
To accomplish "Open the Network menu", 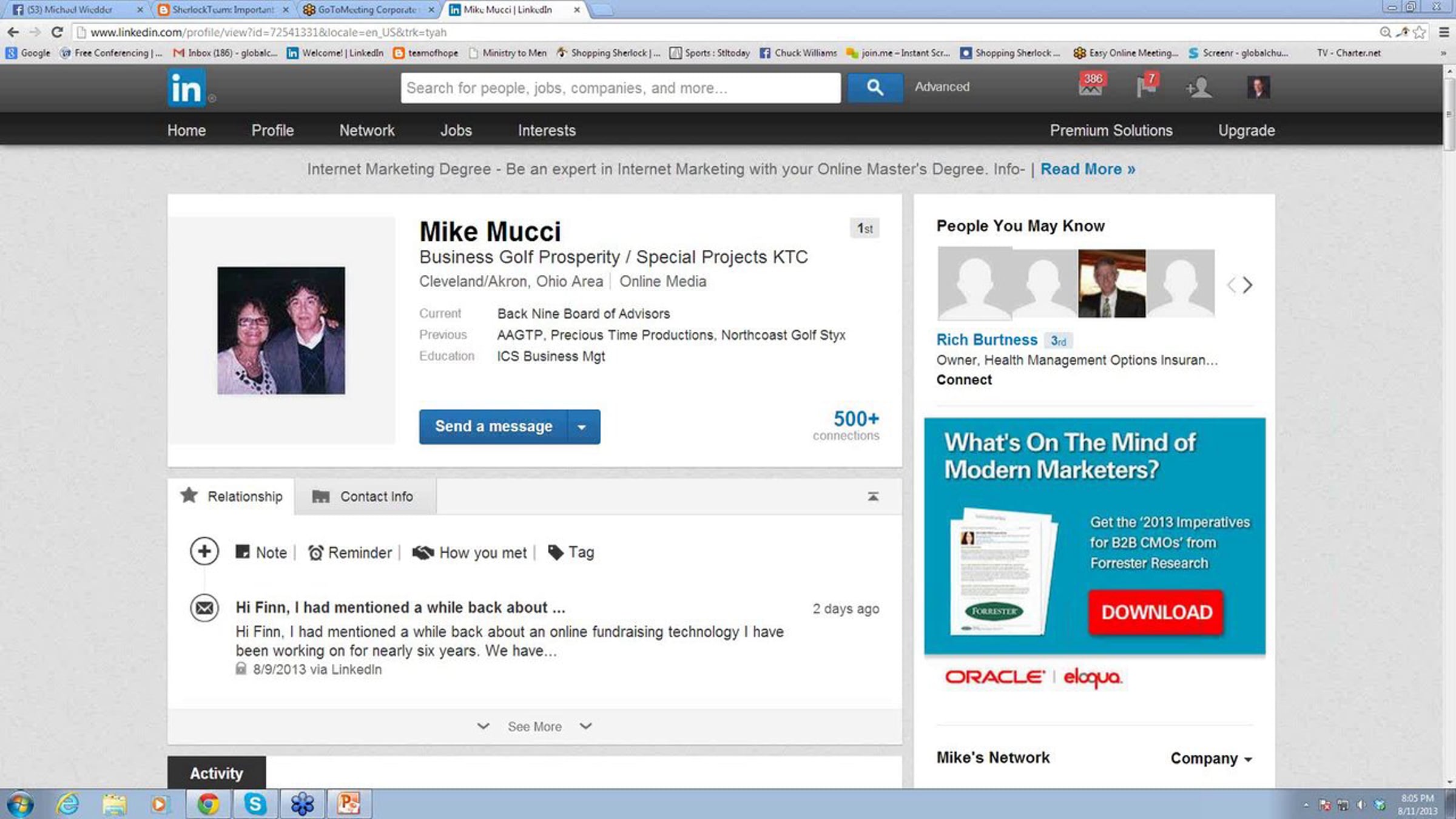I will click(x=366, y=130).
